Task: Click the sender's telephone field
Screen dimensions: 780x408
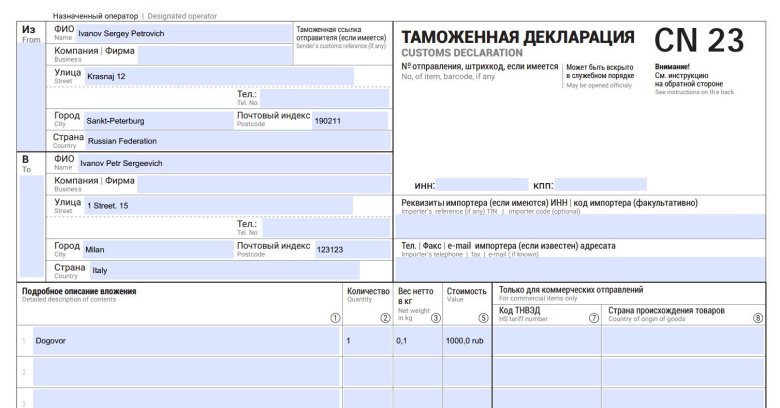Action: (x=323, y=98)
